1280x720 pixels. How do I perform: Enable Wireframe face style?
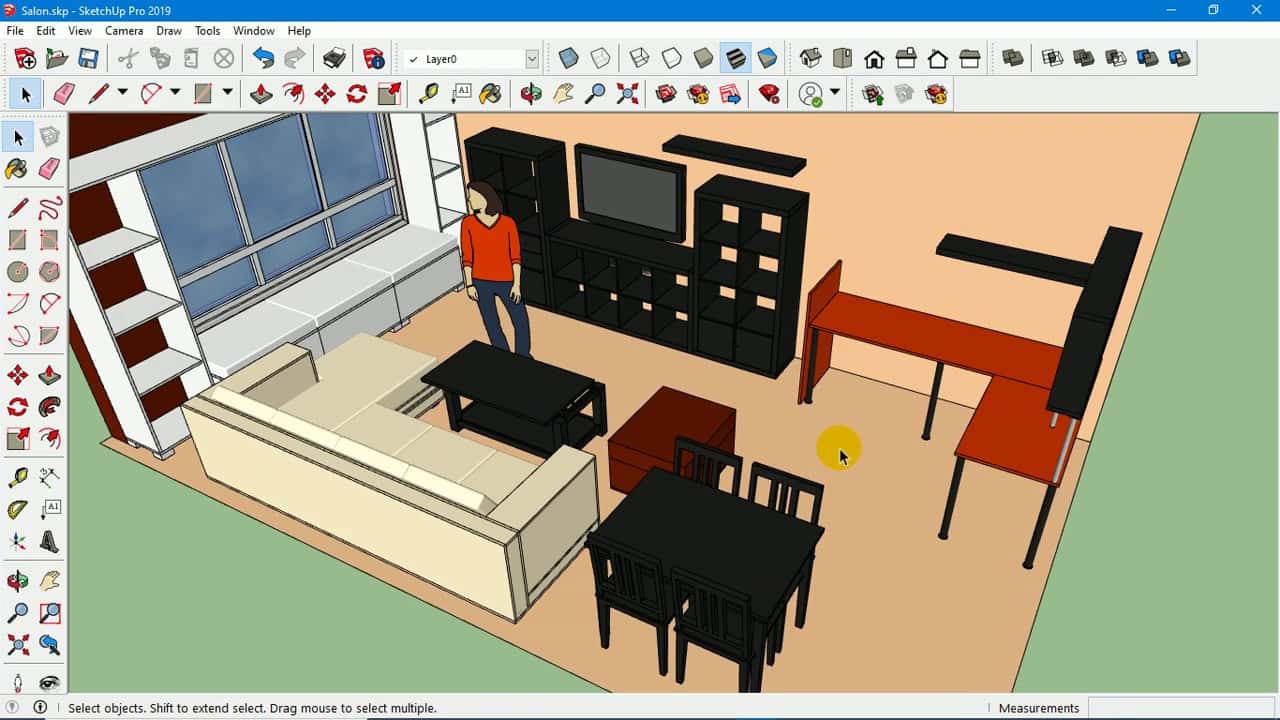(637, 58)
